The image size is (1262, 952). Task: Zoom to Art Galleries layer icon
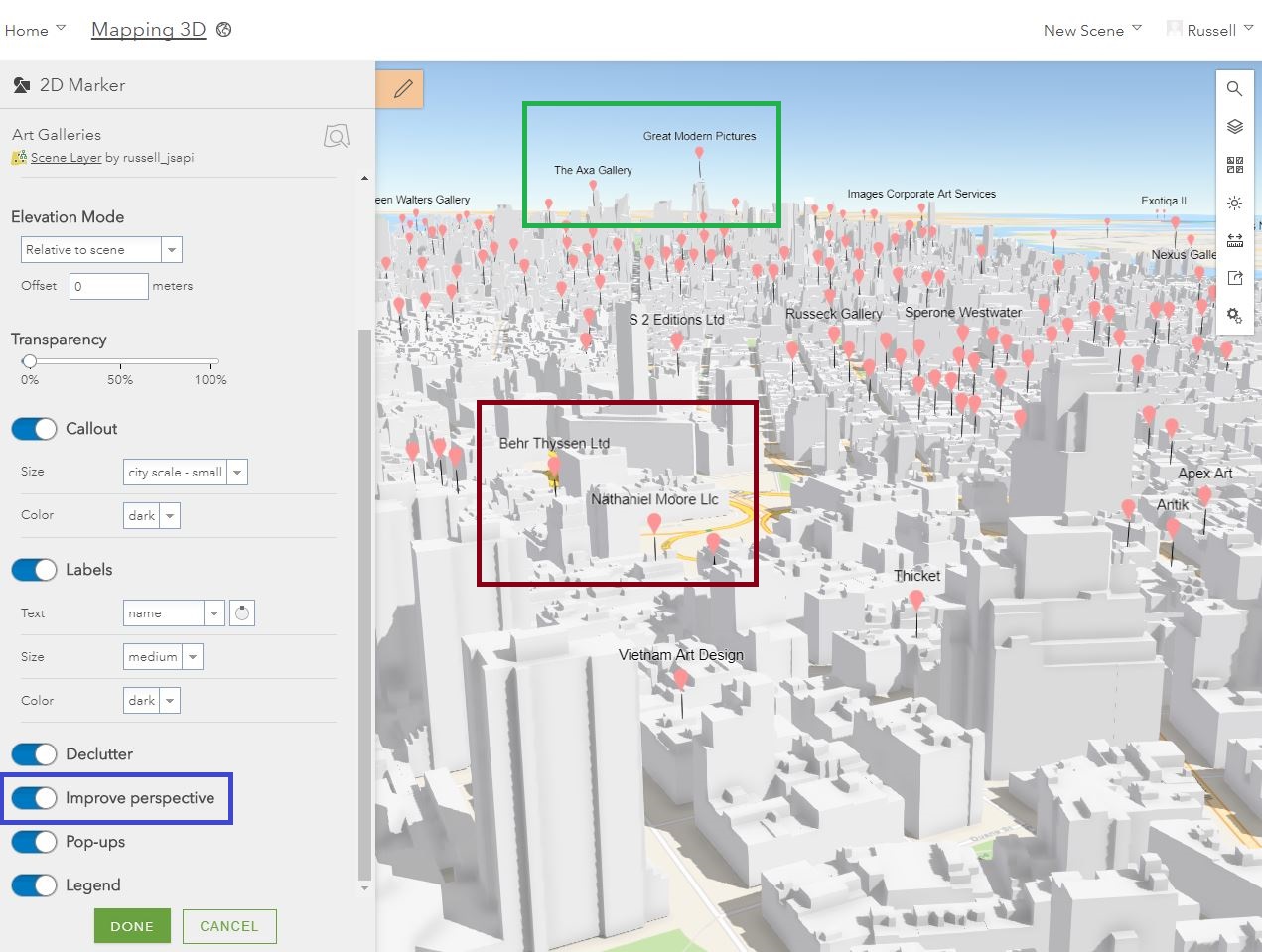(x=337, y=137)
